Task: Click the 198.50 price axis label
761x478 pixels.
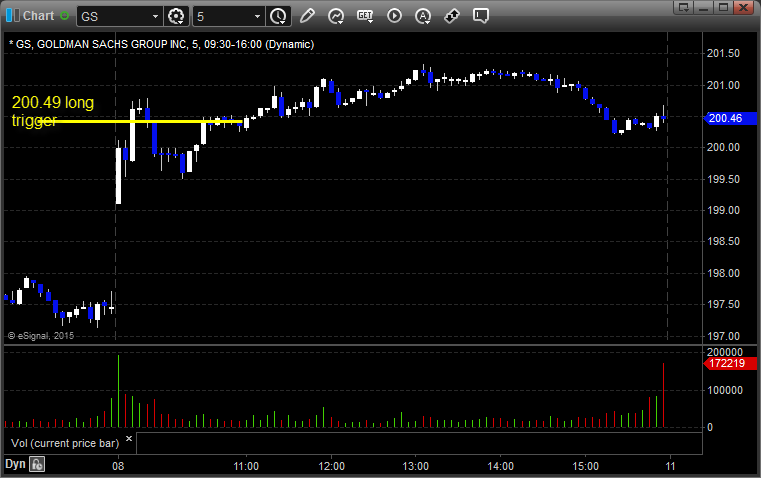Action: coord(723,242)
